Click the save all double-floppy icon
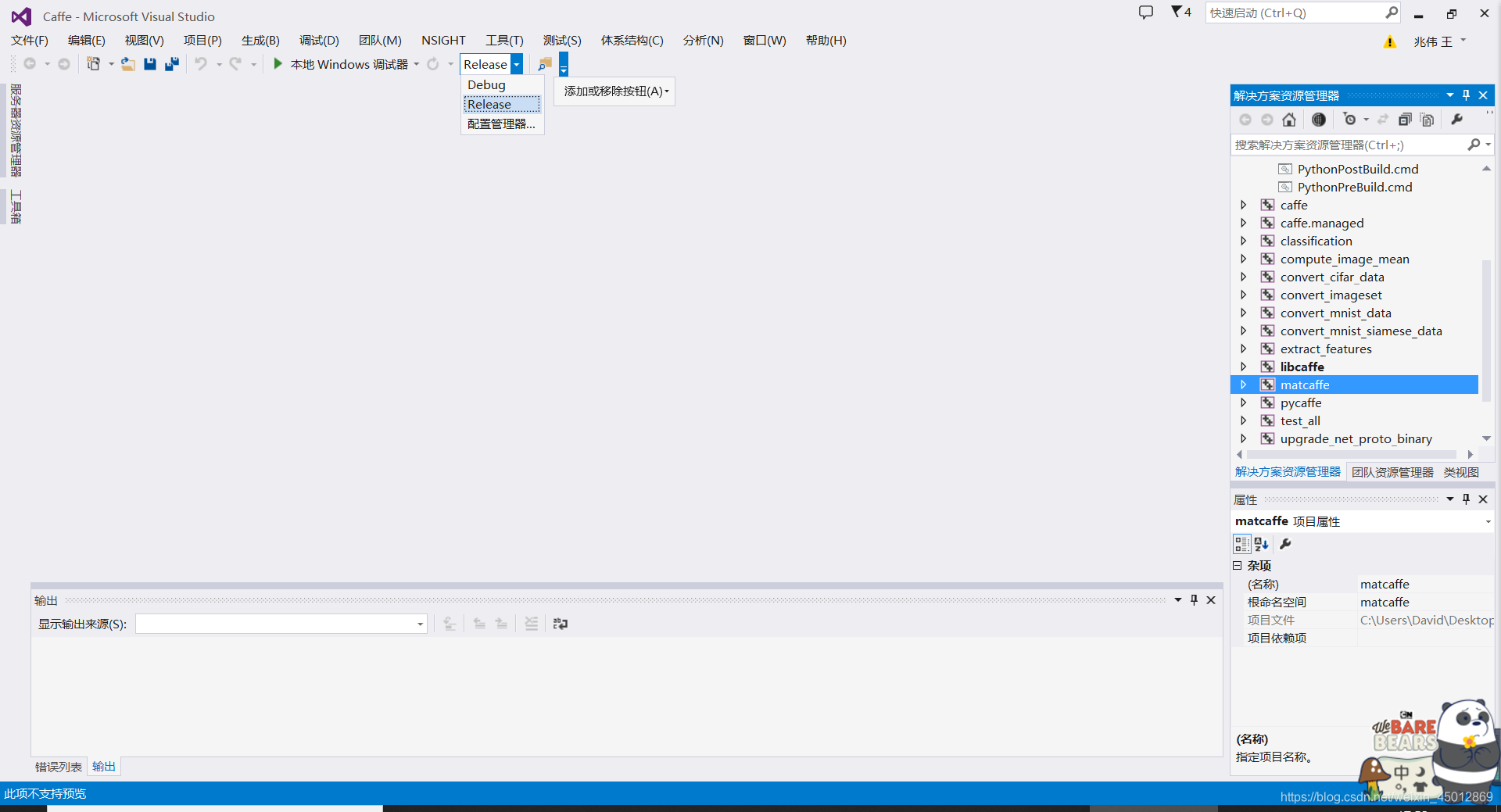Screen dimensions: 1501x812 click(172, 64)
